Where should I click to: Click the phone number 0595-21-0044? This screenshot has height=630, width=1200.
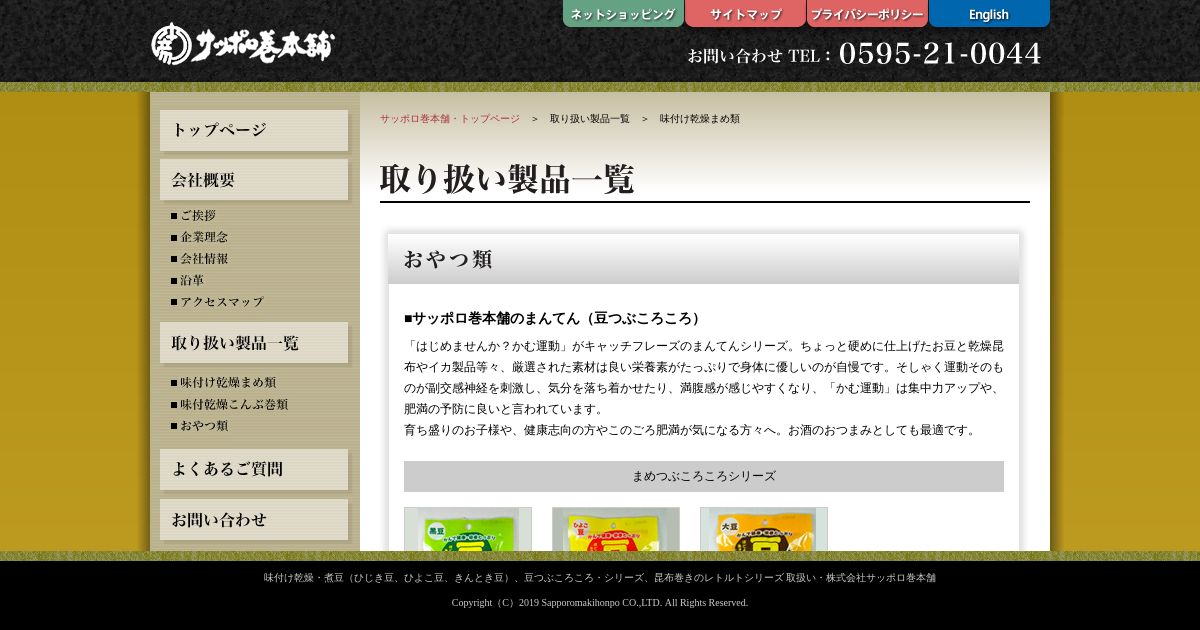click(940, 54)
